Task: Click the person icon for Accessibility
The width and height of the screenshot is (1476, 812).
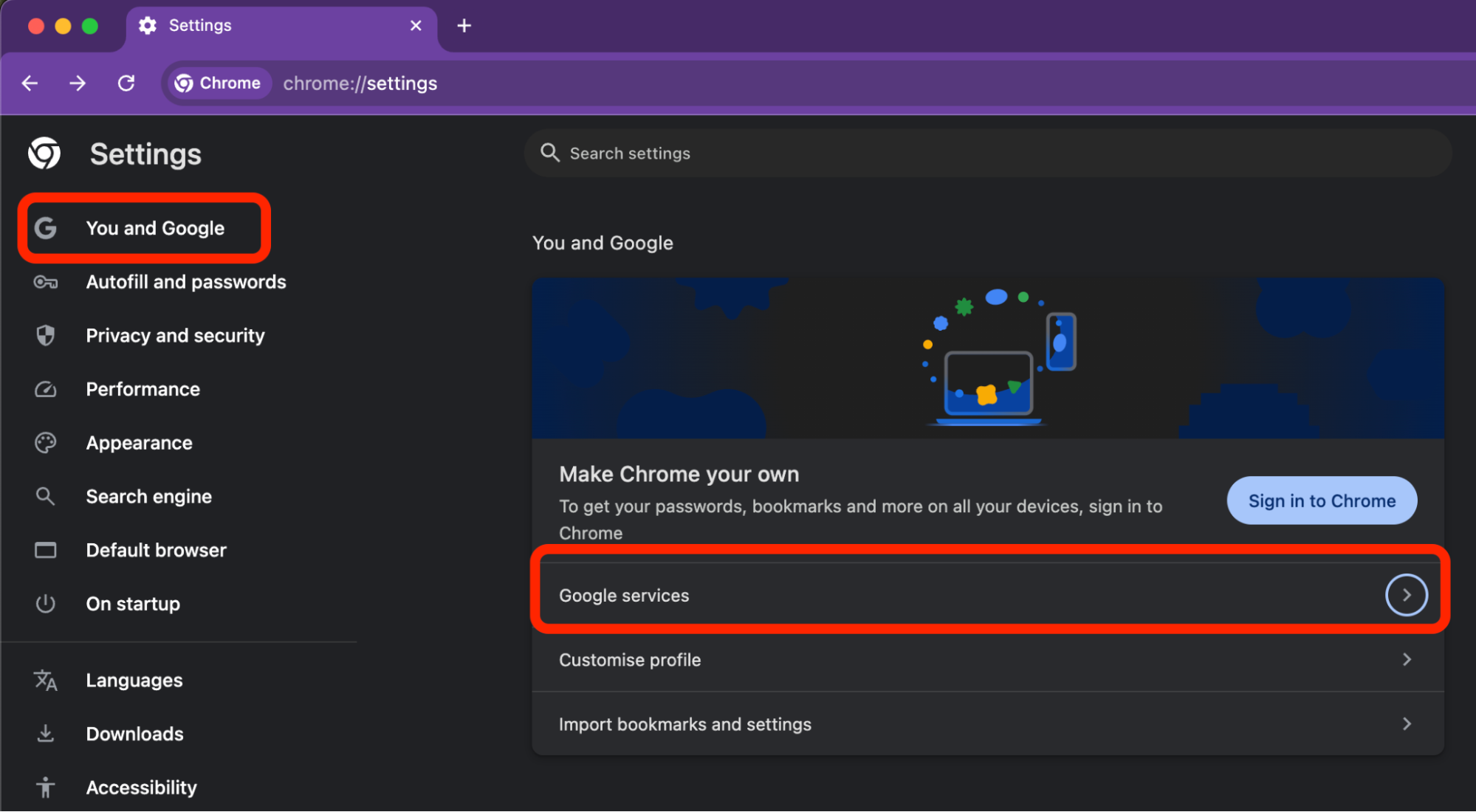Action: (x=46, y=788)
